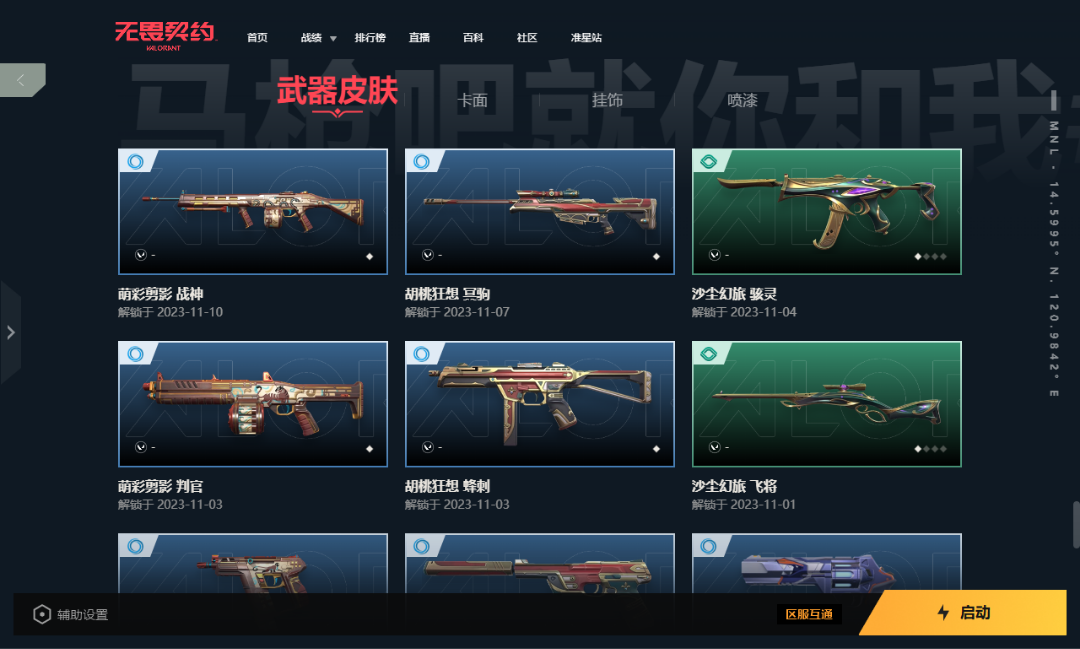
Task: Open the 战绩 dropdown arrow
Action: coord(333,39)
